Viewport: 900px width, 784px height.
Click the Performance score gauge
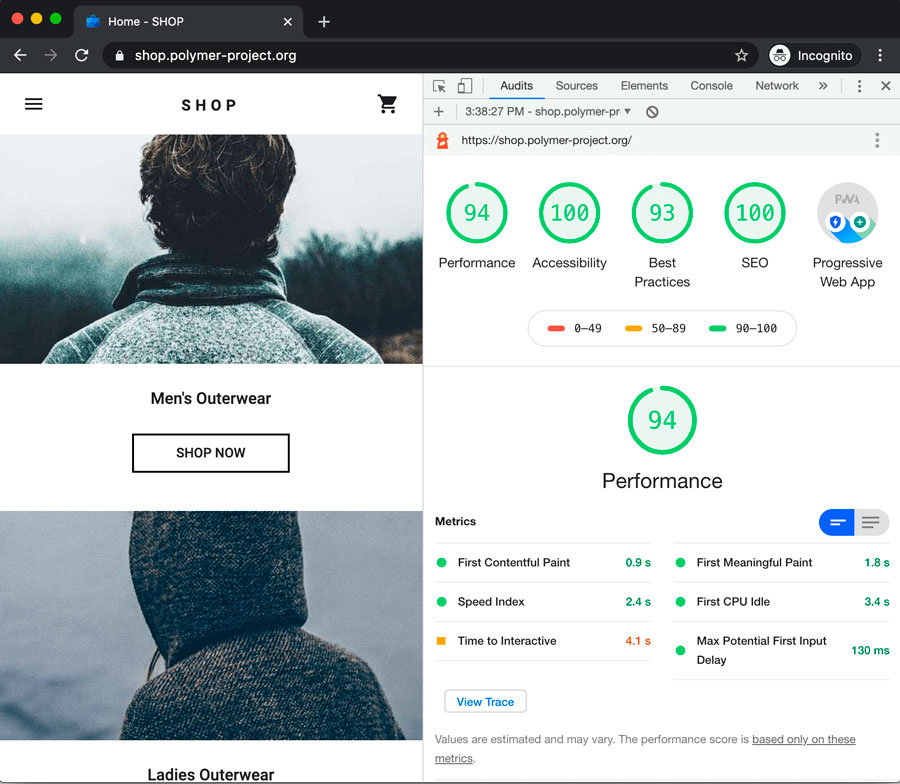click(477, 213)
